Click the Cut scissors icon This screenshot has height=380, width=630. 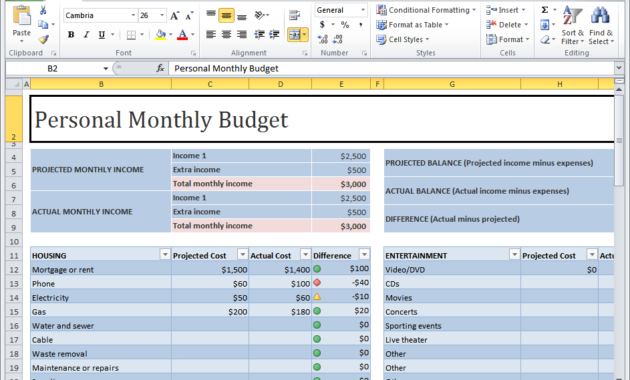[43, 10]
